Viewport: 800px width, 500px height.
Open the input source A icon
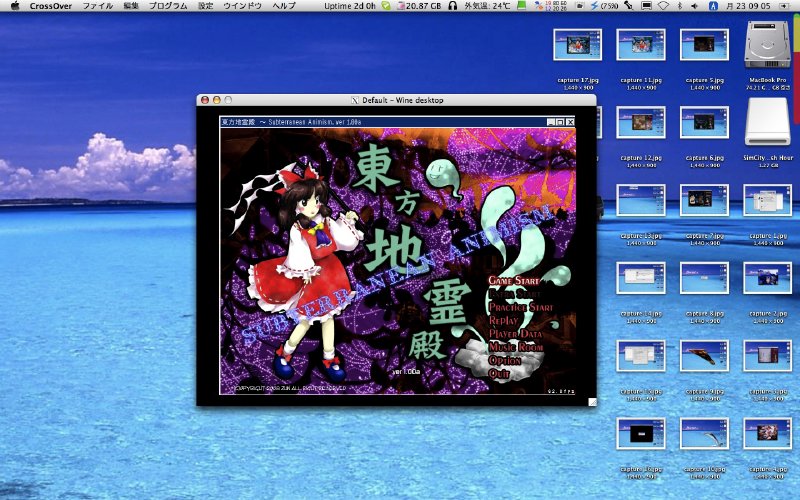pyautogui.click(x=714, y=6)
